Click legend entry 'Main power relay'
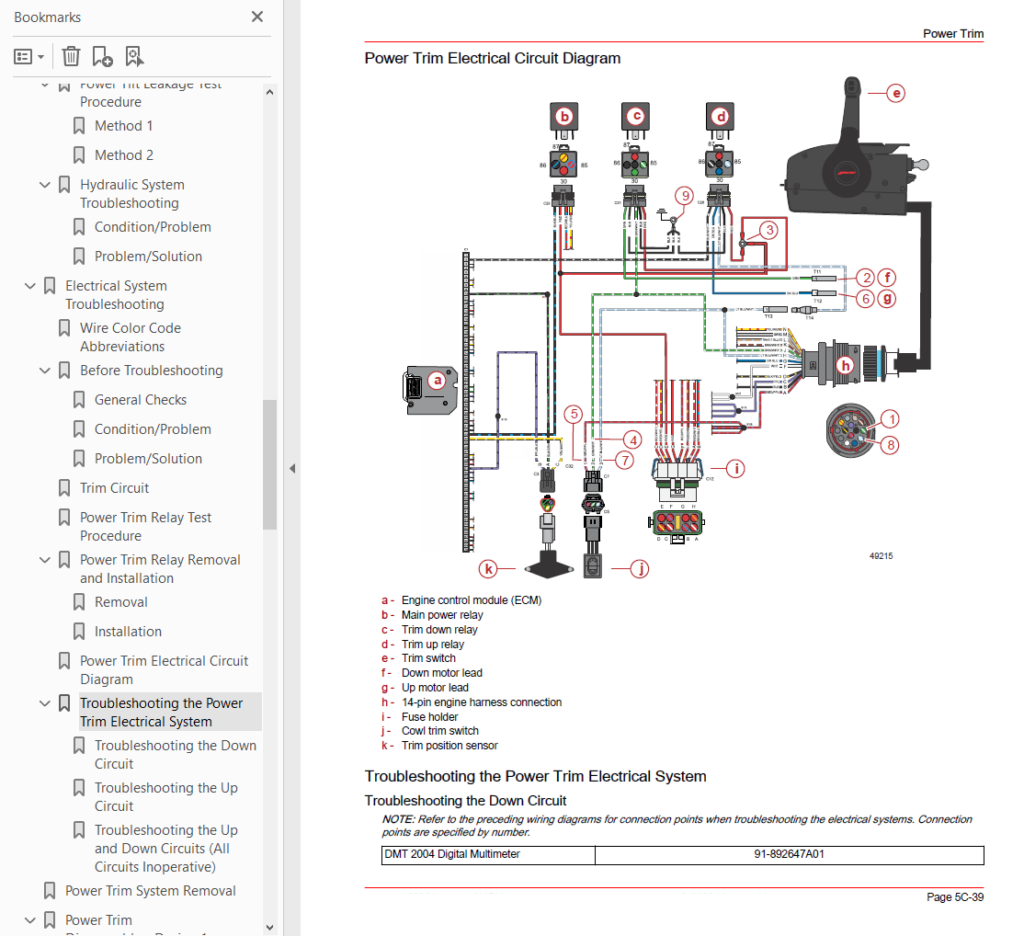Screen dimensions: 1024x936 tap(442, 615)
